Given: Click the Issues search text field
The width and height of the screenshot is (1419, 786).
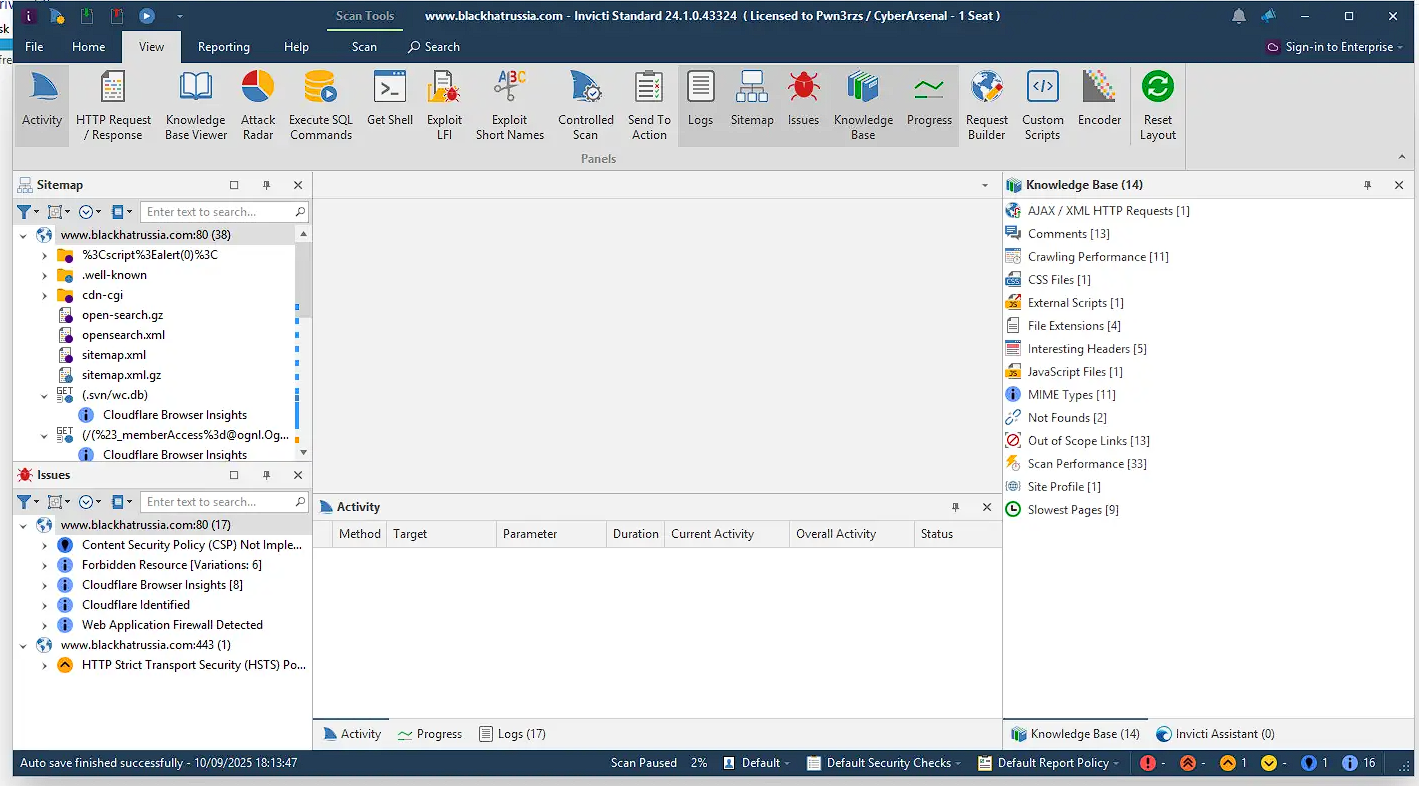Looking at the screenshot, I should (218, 502).
